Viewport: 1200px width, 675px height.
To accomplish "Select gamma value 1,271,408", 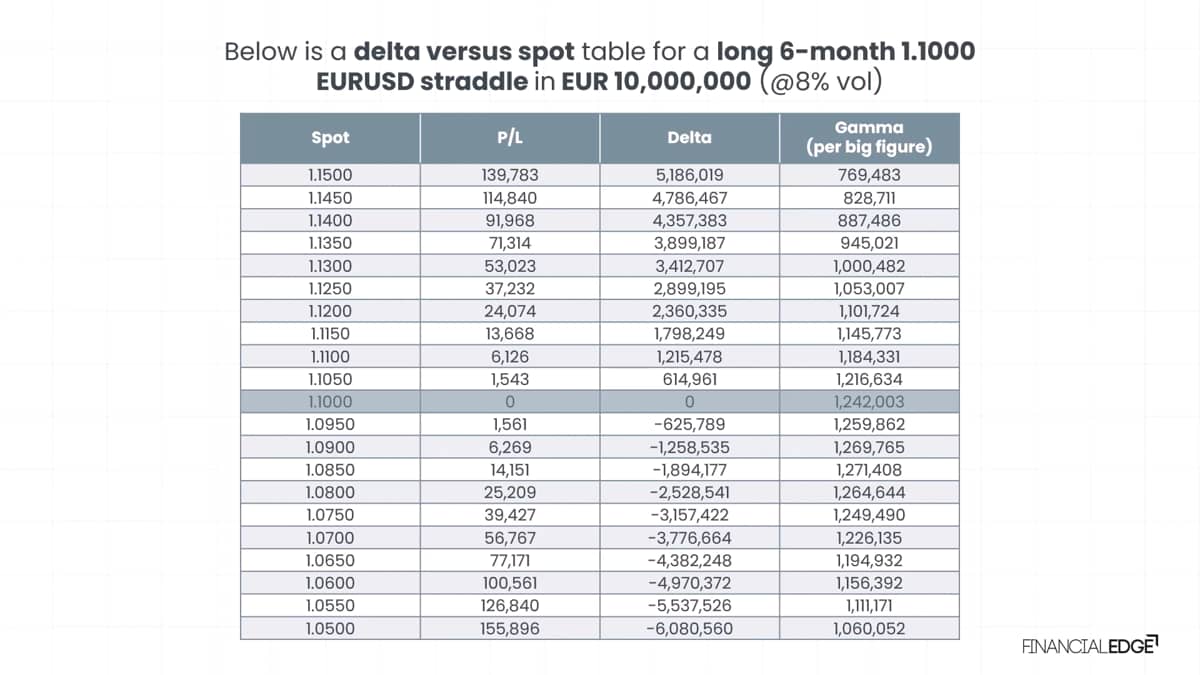I will pos(869,469).
